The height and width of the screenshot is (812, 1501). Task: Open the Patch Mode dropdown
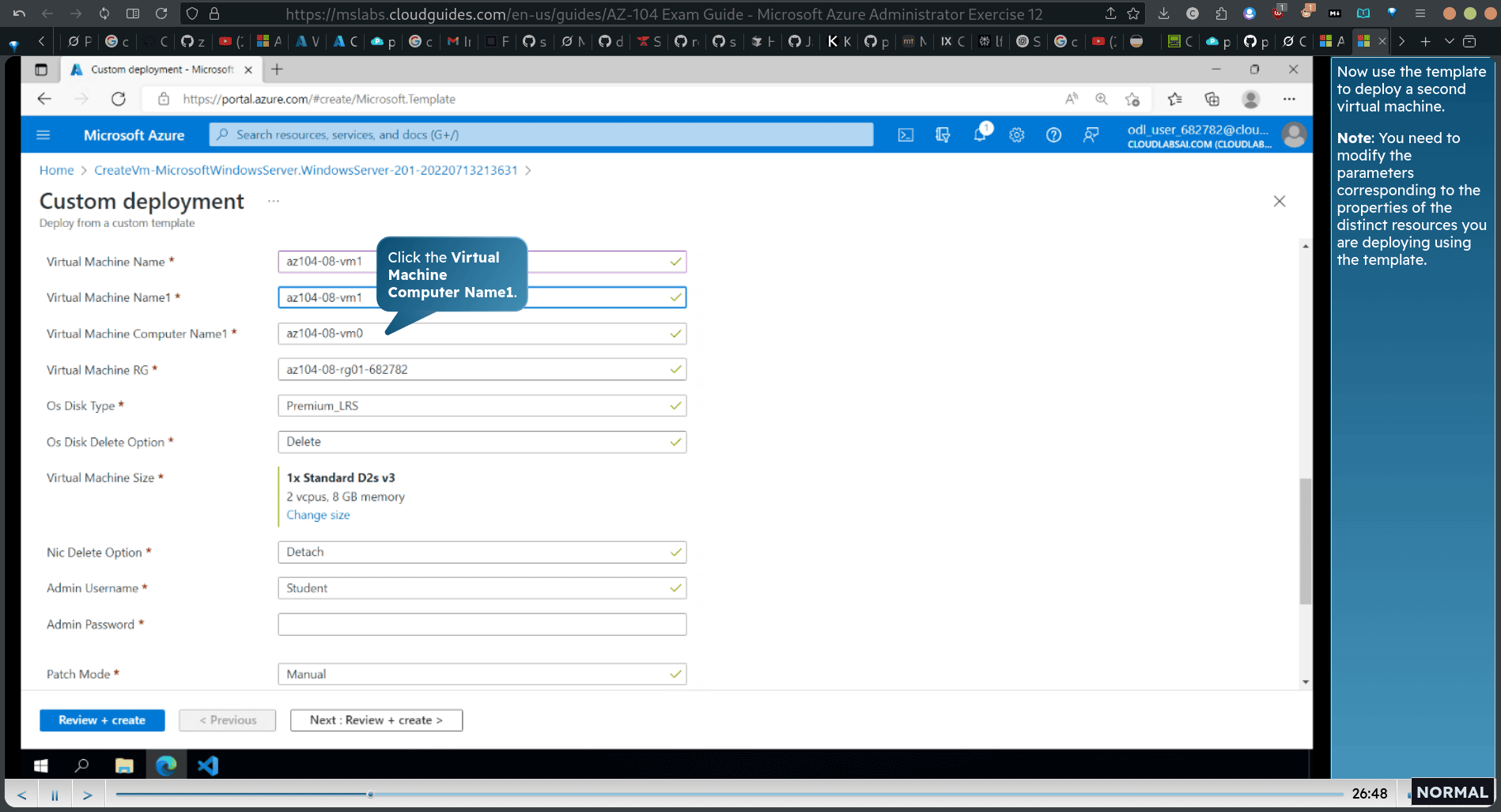pos(482,674)
